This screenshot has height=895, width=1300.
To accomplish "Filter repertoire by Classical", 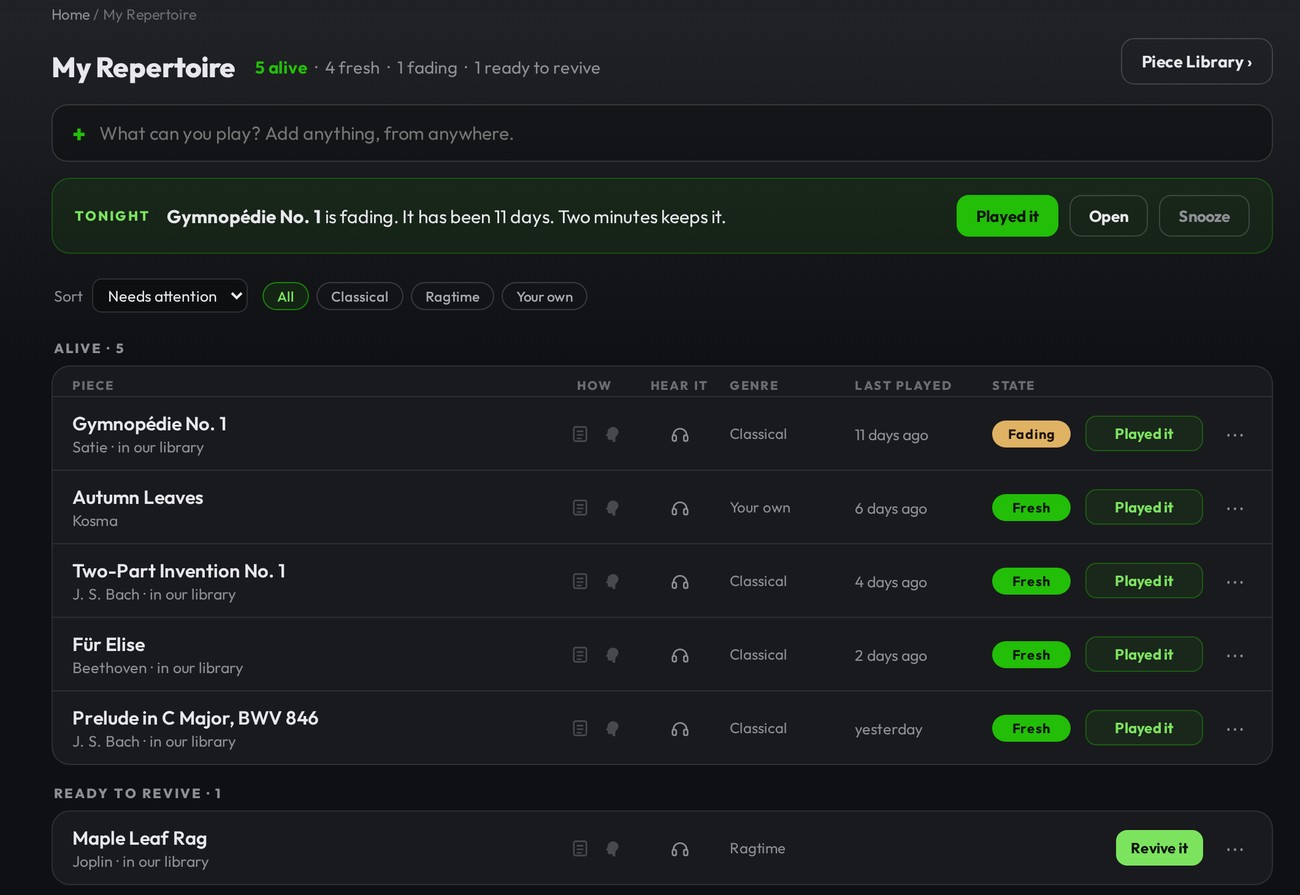I will [x=360, y=296].
